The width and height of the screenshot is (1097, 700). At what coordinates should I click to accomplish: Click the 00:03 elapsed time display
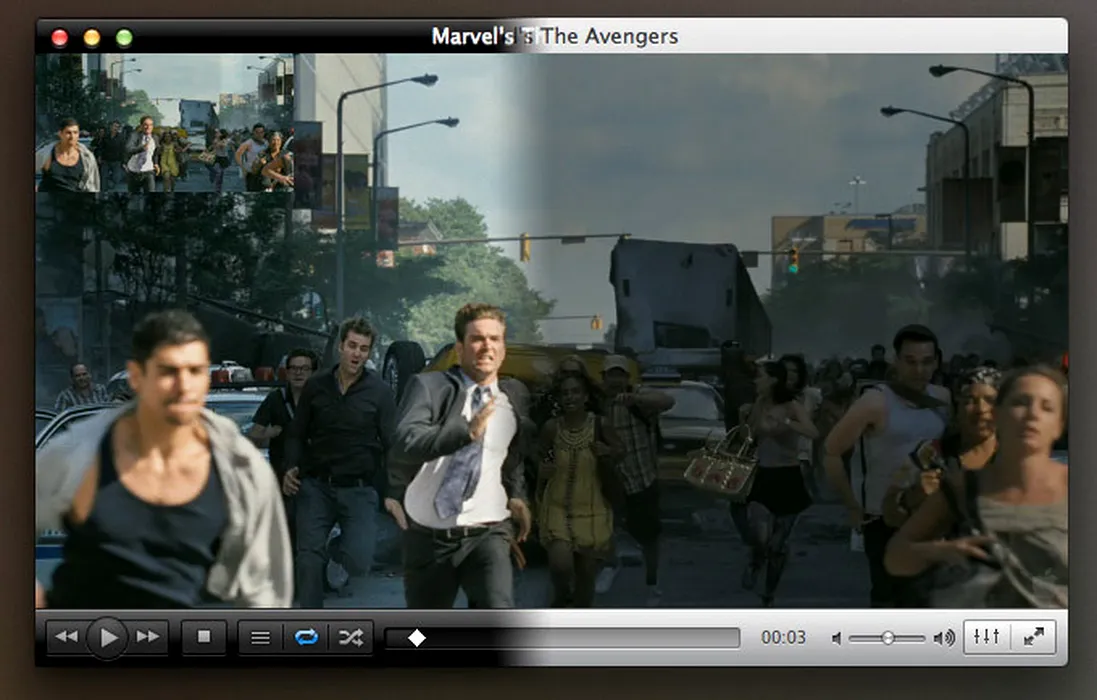tap(783, 638)
